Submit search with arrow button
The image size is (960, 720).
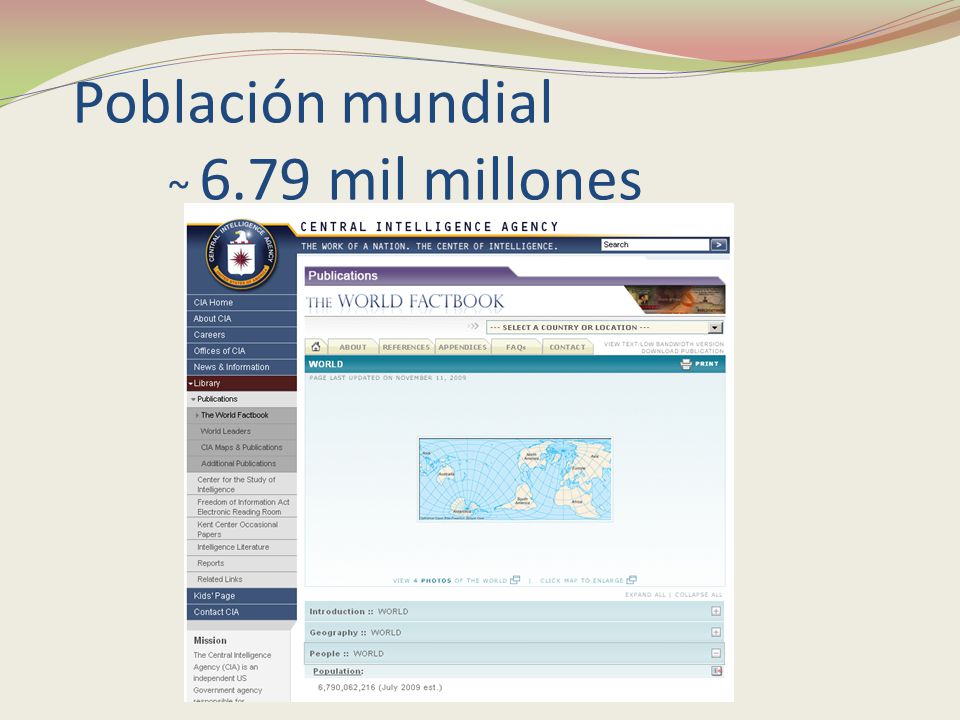click(x=719, y=245)
